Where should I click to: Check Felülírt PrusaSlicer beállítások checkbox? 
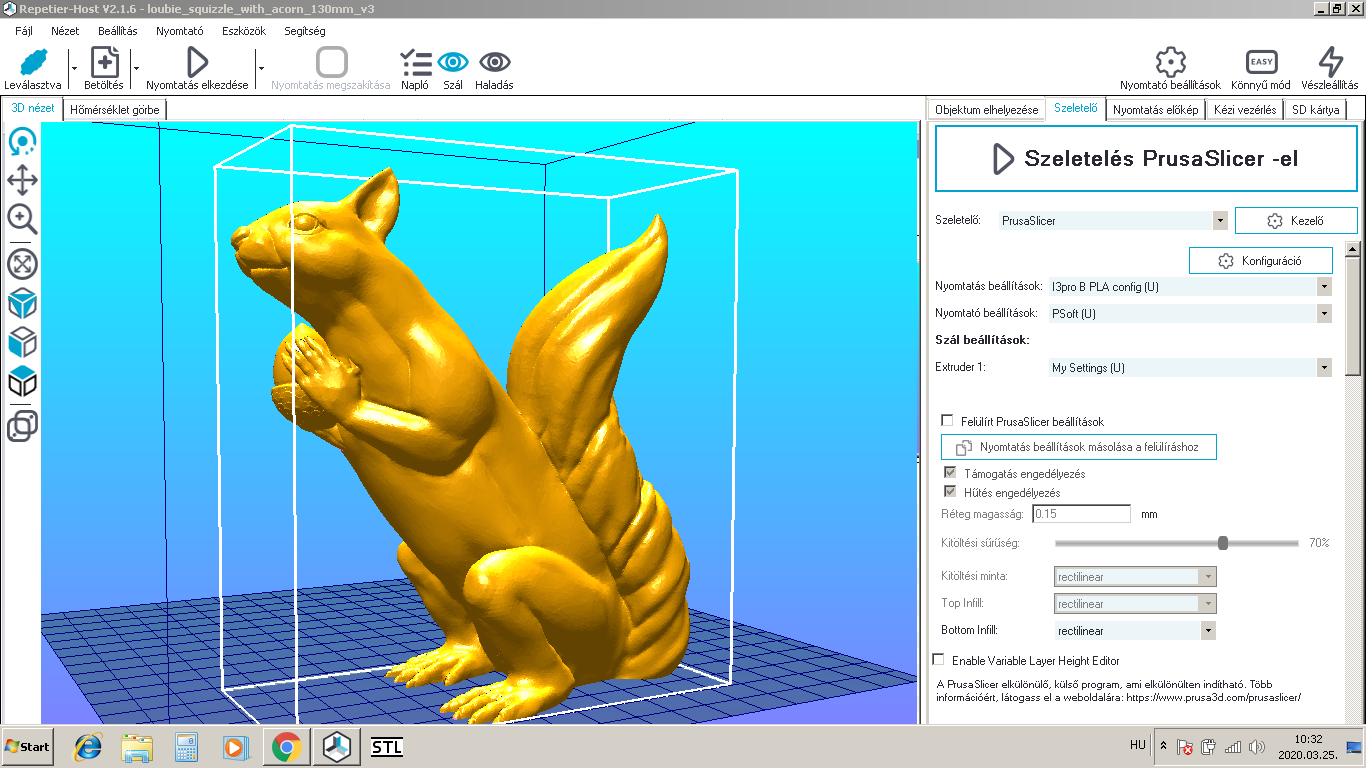(948, 421)
